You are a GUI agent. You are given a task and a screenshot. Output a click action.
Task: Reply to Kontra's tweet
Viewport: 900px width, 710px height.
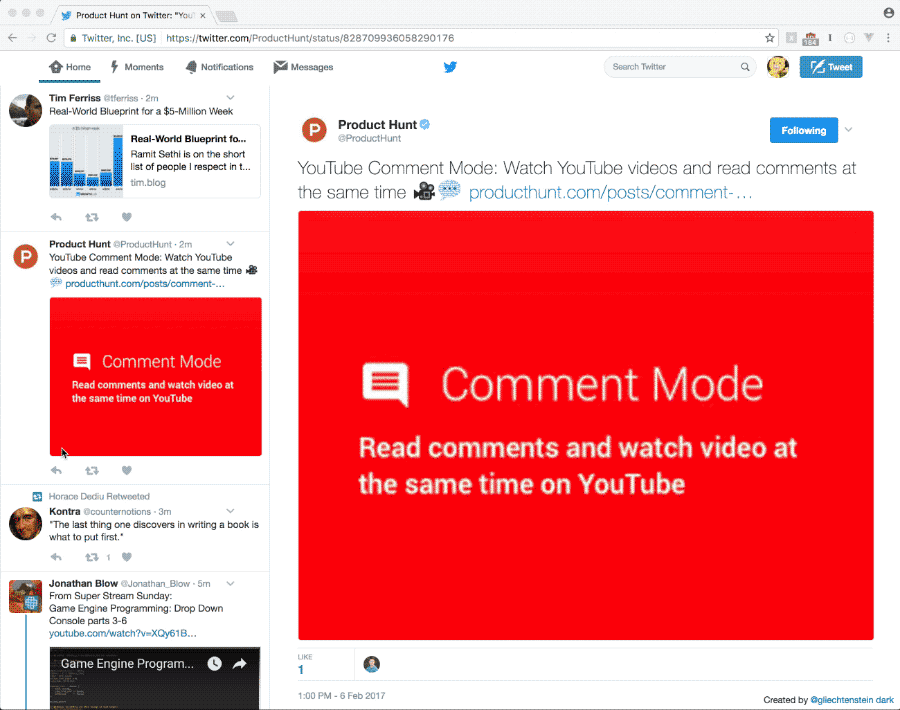pos(56,557)
